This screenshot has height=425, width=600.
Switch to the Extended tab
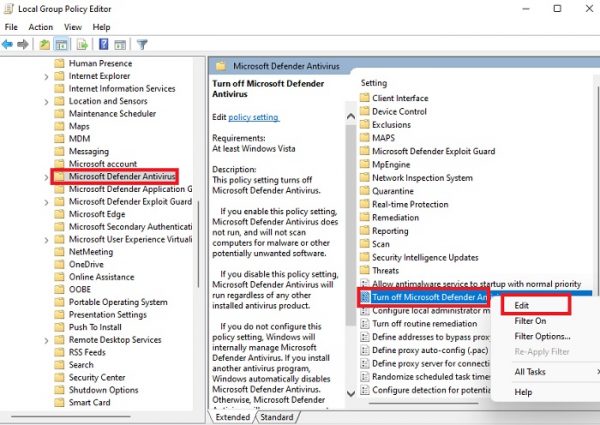coord(232,417)
